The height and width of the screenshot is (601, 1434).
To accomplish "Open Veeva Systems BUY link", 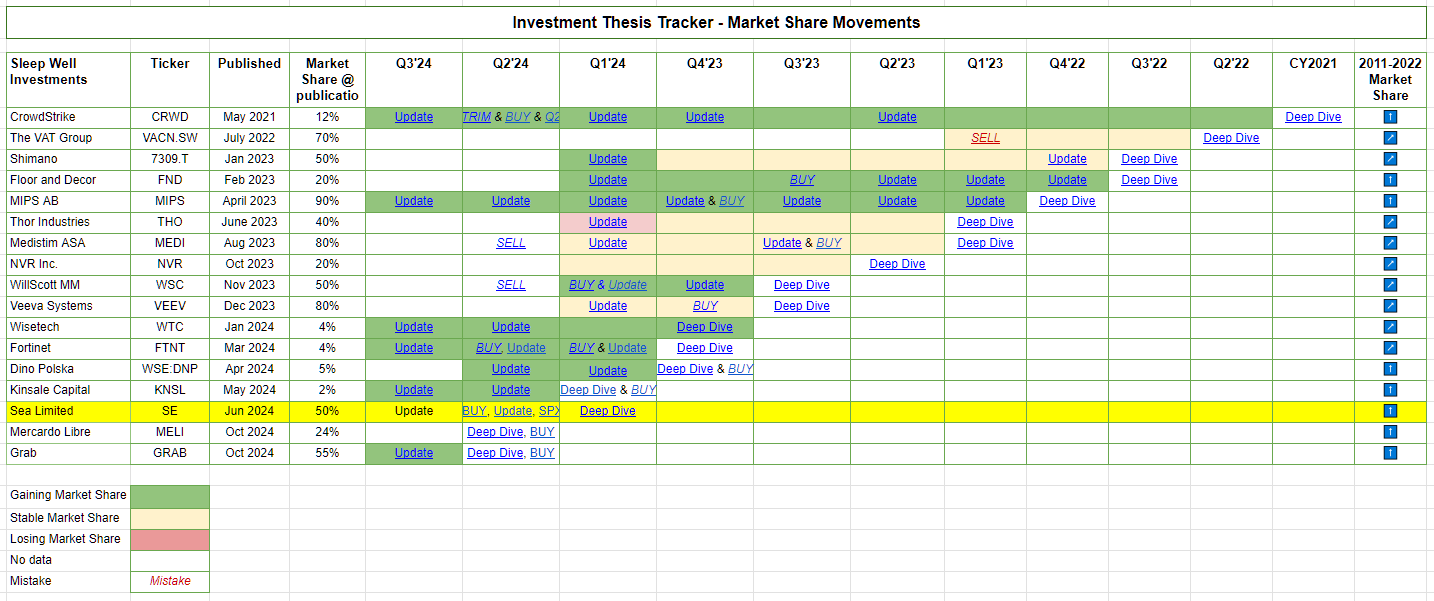I will [x=705, y=306].
